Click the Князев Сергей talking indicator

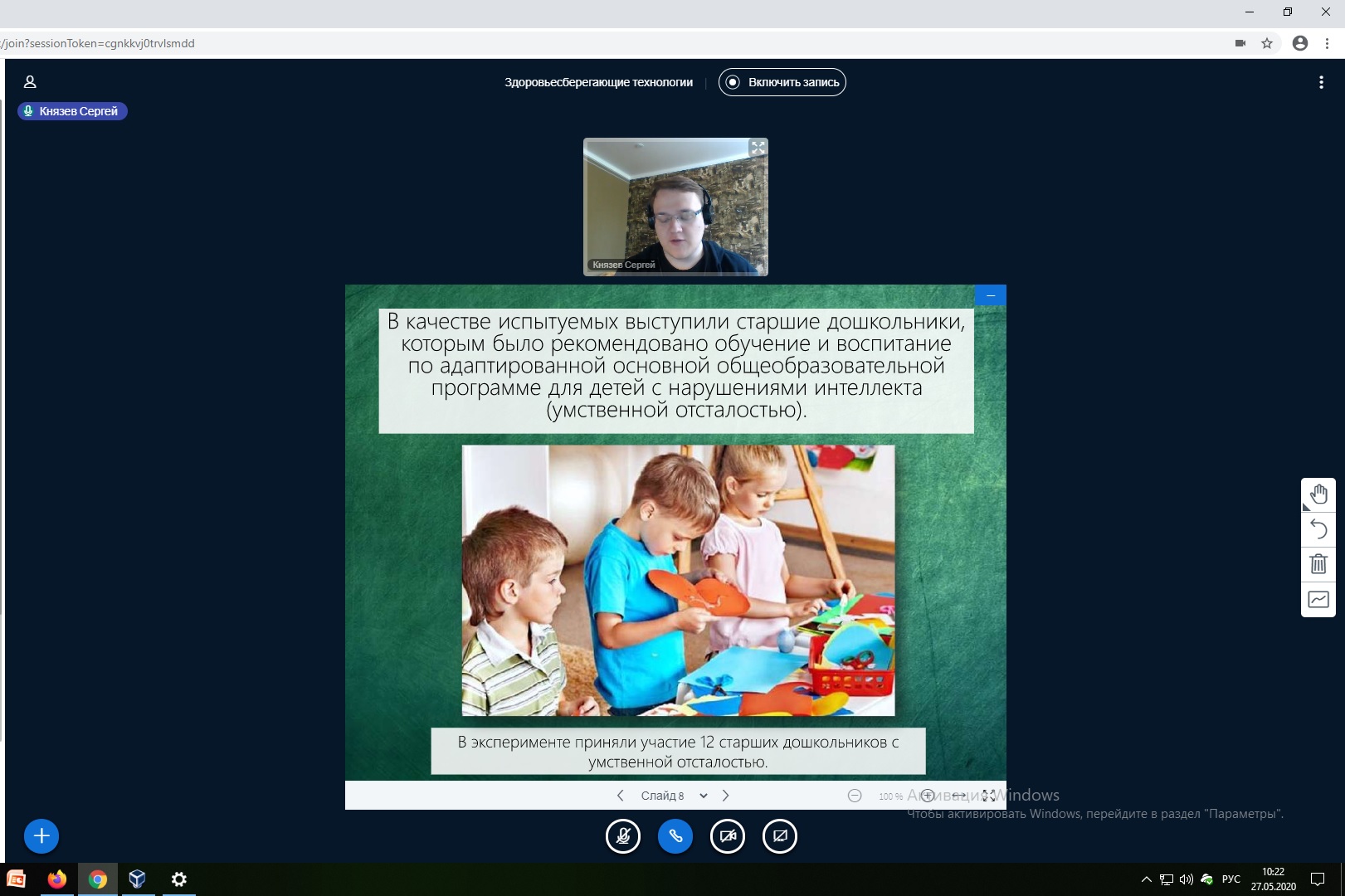(x=72, y=111)
